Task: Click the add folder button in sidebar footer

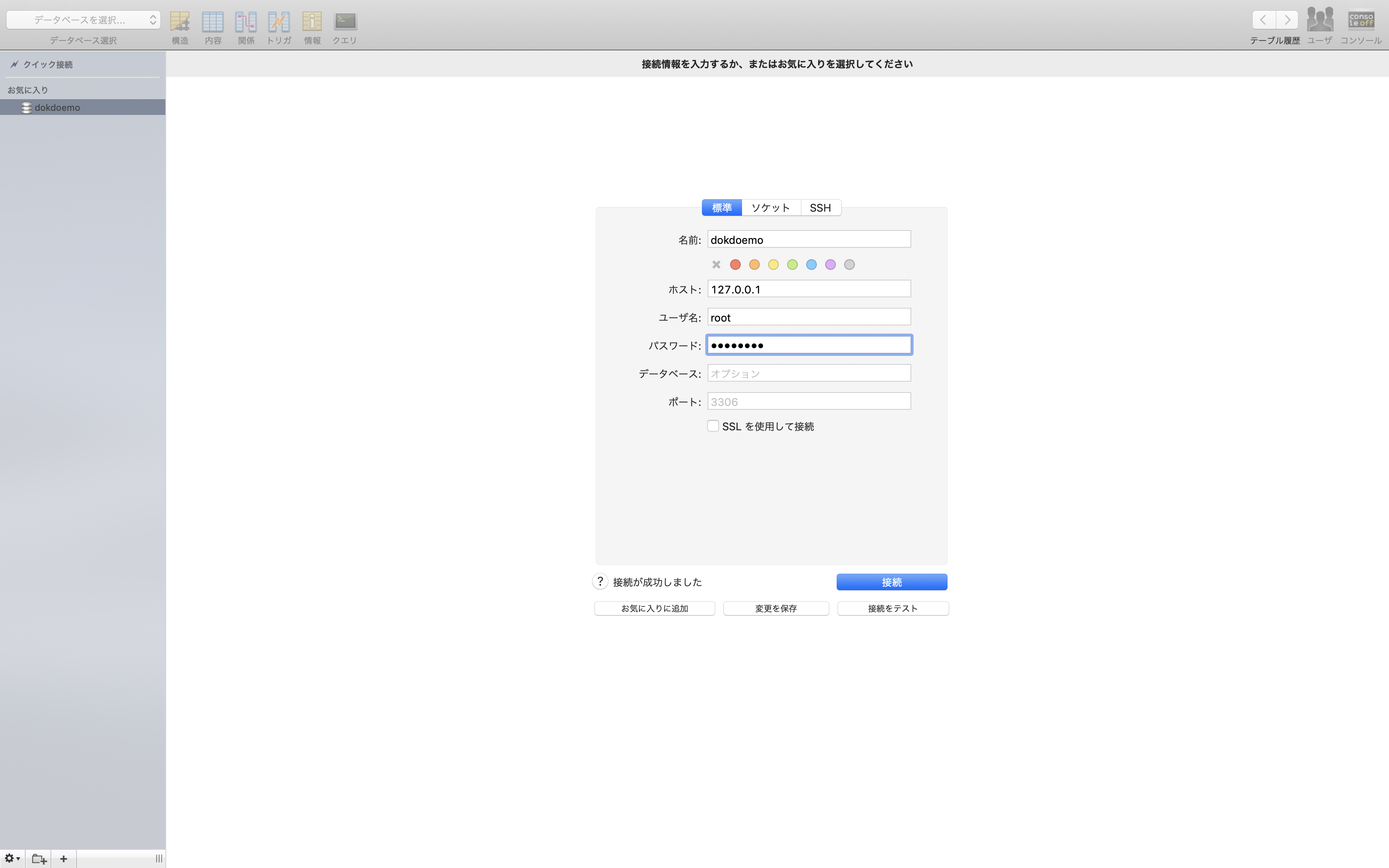Action: 39,859
